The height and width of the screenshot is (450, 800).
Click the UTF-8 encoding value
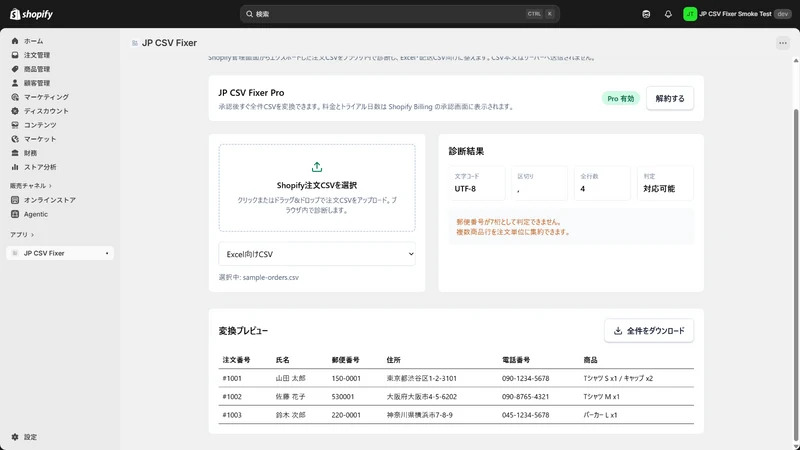click(465, 189)
